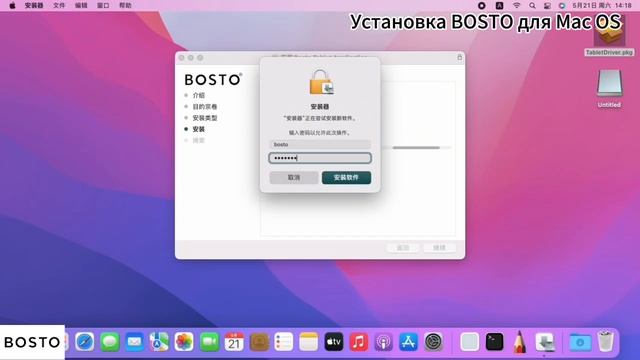Open Calendar showing 21 in Dock
The width and height of the screenshot is (640, 360).
pyautogui.click(x=234, y=342)
